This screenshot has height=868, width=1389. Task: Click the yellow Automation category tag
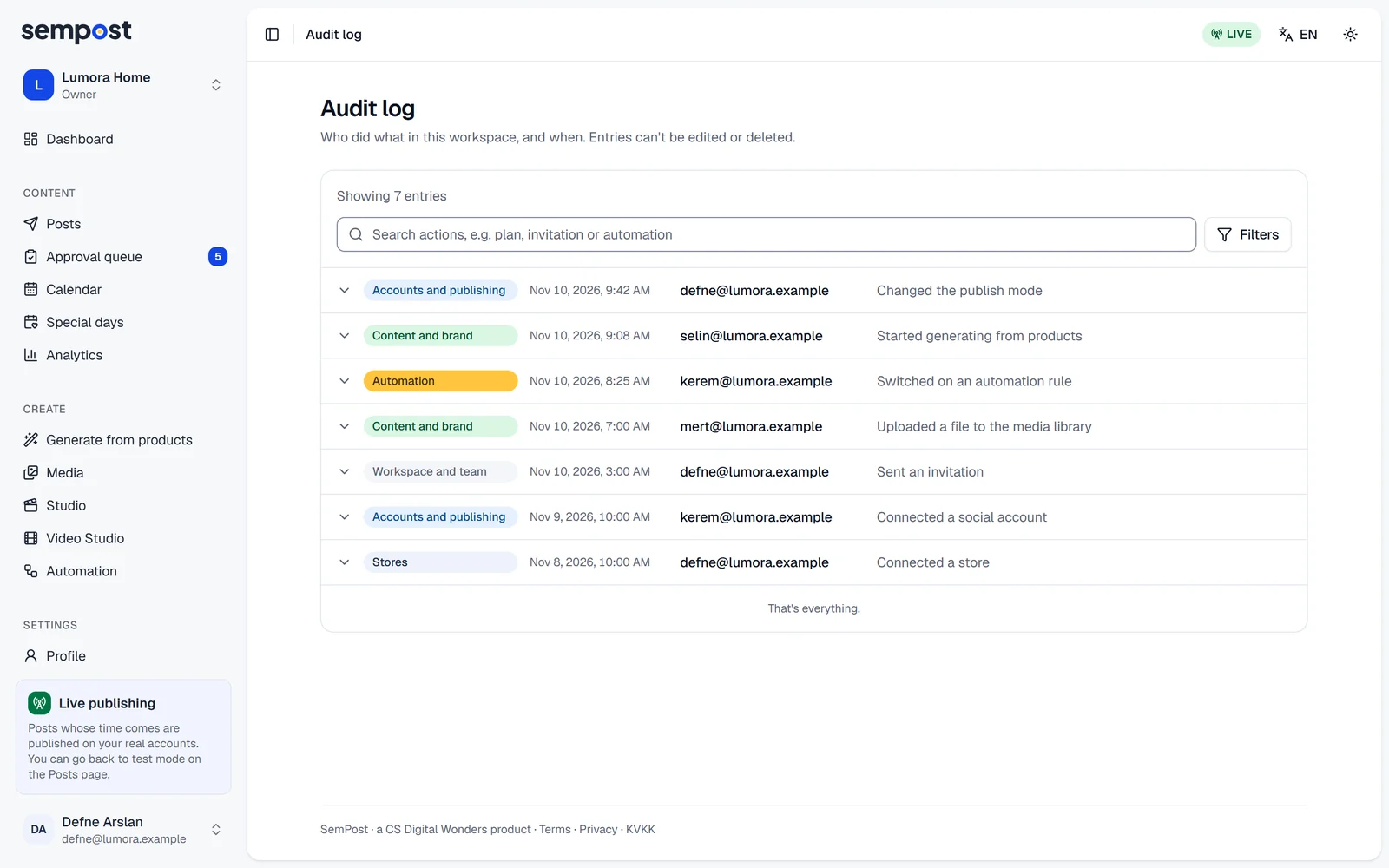[x=441, y=381]
